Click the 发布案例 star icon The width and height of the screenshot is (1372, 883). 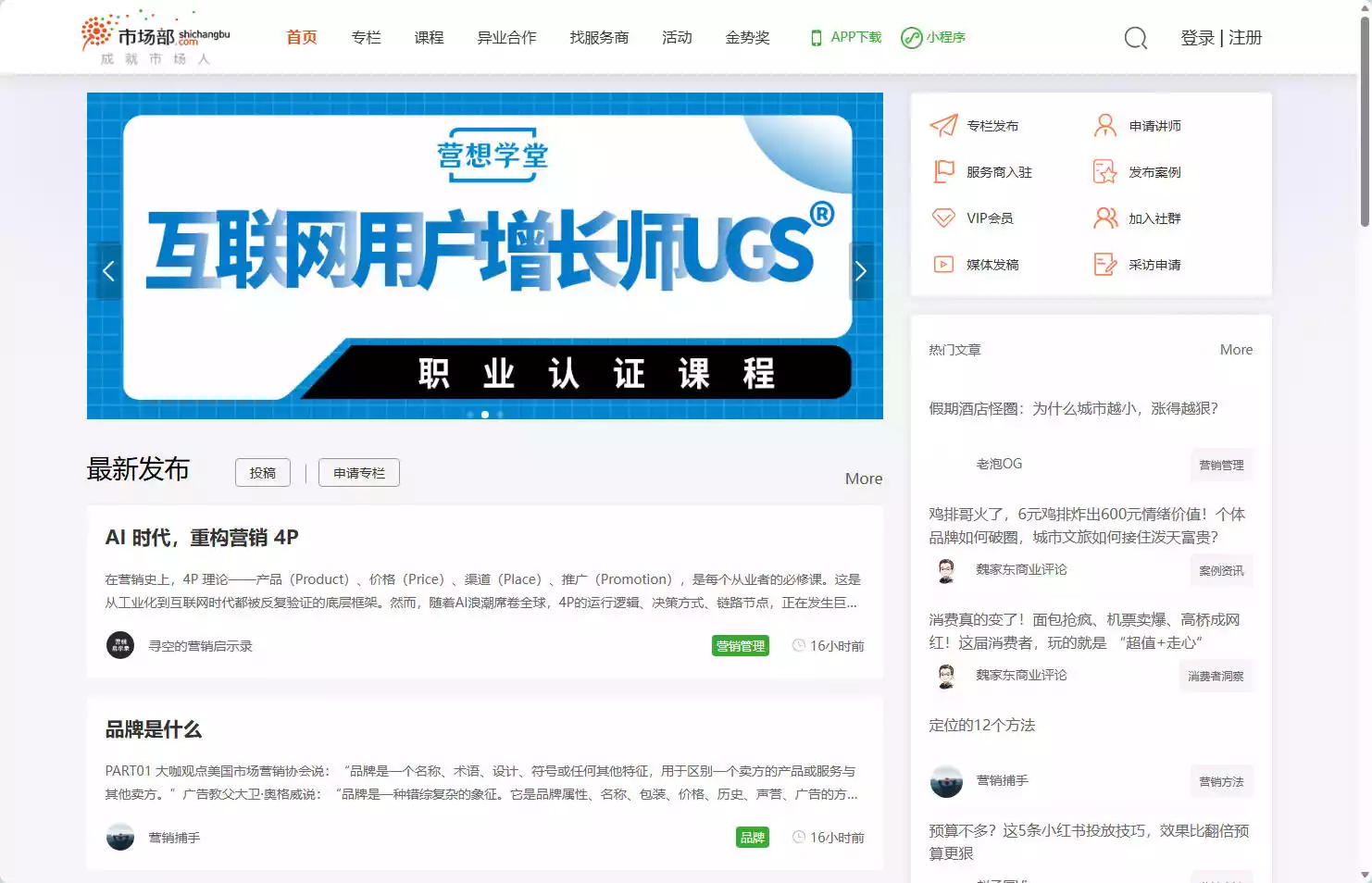(x=1105, y=171)
